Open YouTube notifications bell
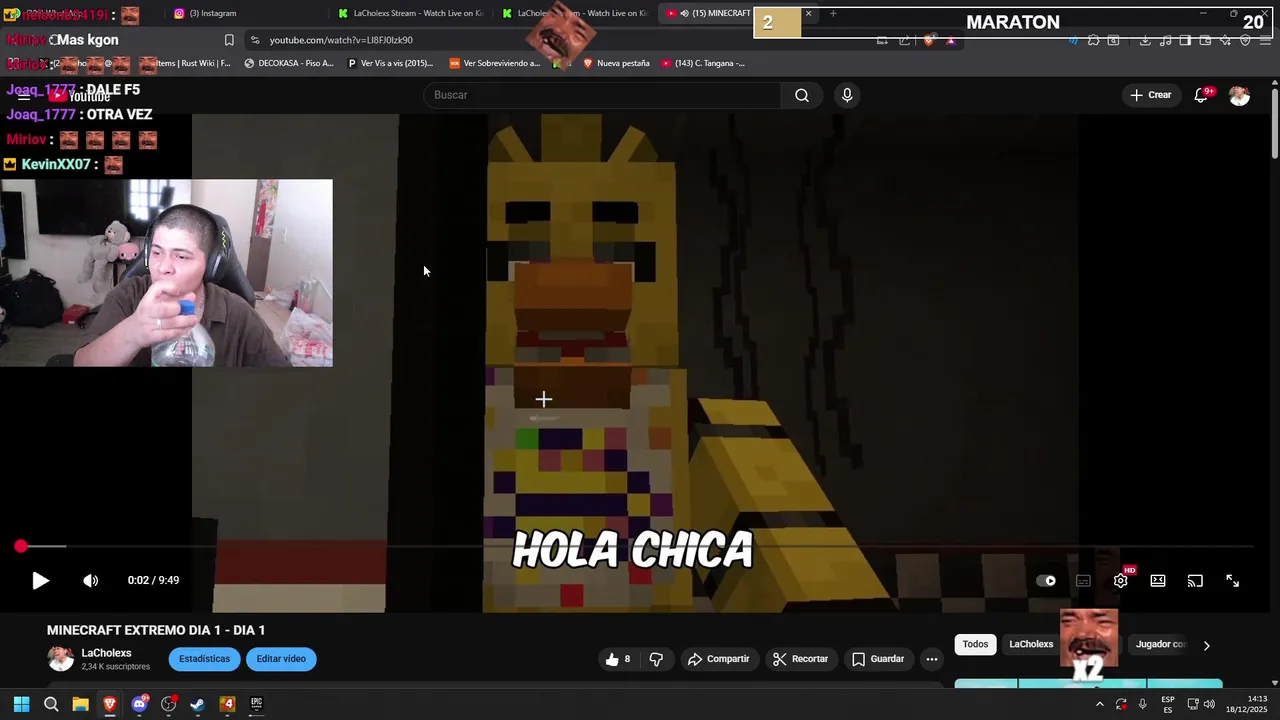Screen dimensions: 1280x720 point(1201,95)
